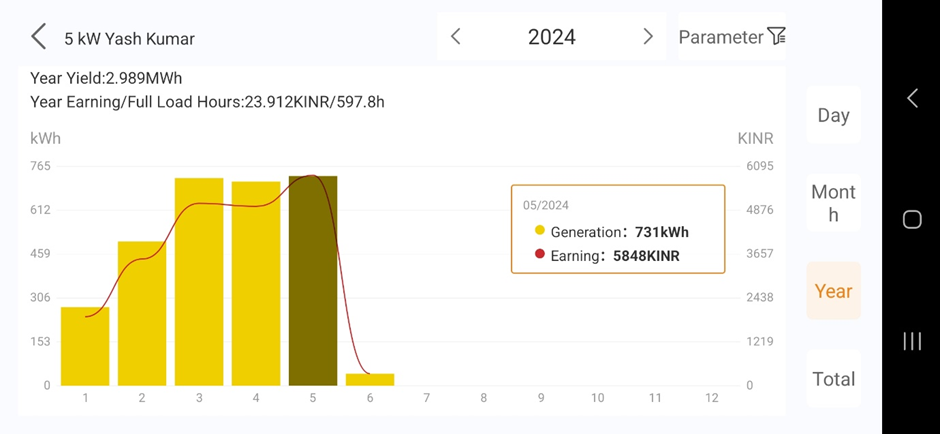Select the March generation bar
Viewport: 940px width, 434px height.
199,282
